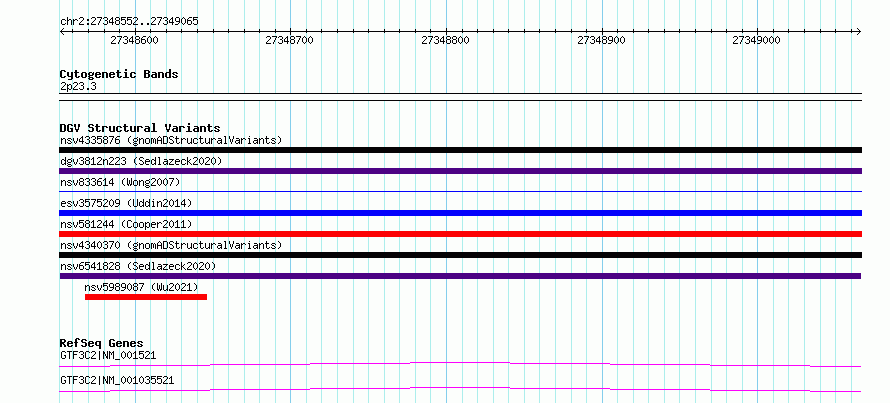Open the GTF3C2|NM_001035521 gene label

coord(117,380)
